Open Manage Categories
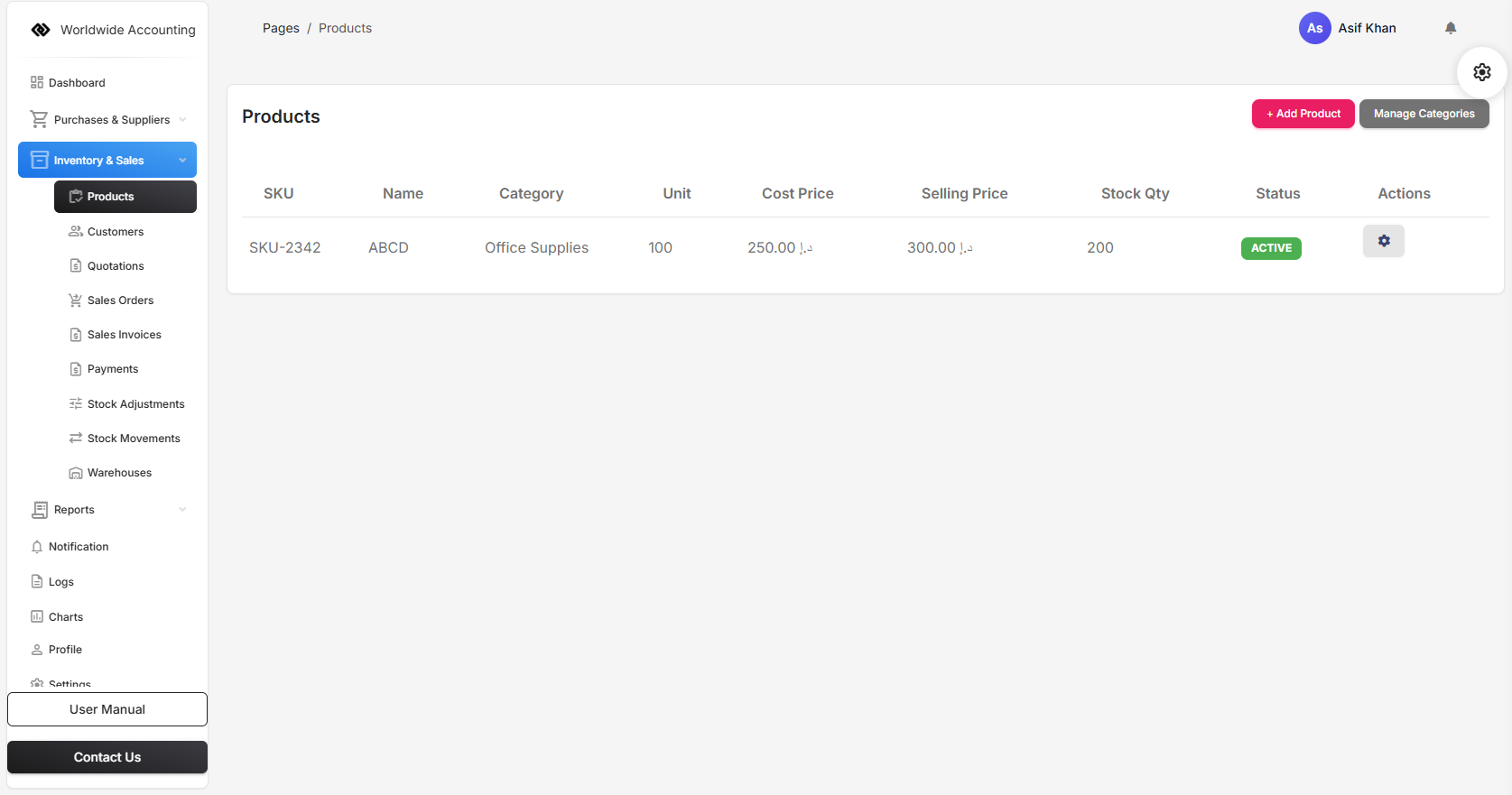1512x795 pixels. click(1424, 114)
